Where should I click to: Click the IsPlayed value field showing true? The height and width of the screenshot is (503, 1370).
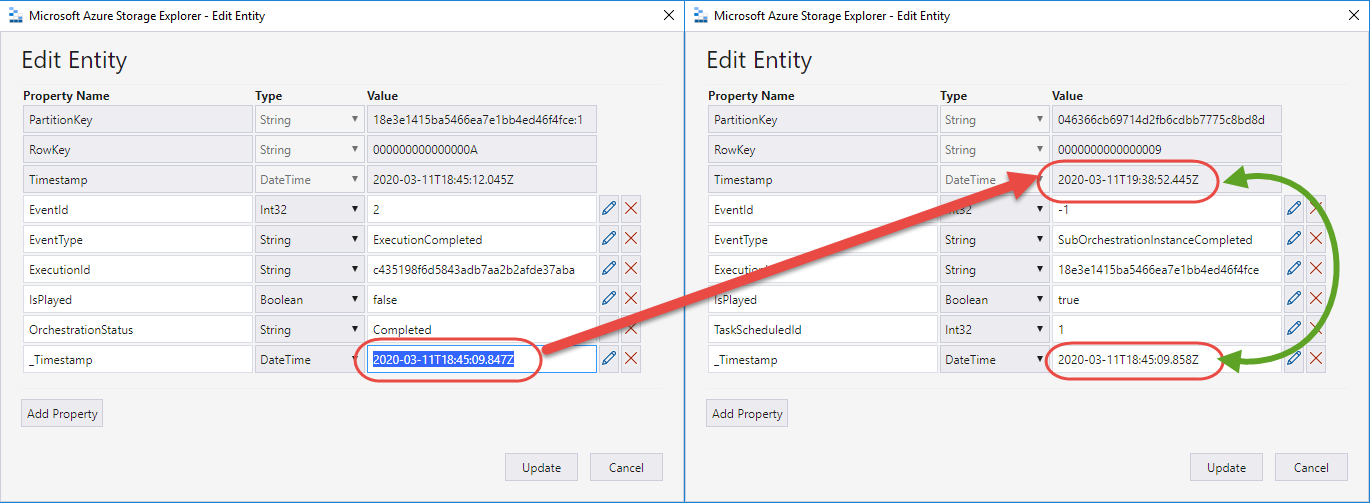pyautogui.click(x=1167, y=299)
